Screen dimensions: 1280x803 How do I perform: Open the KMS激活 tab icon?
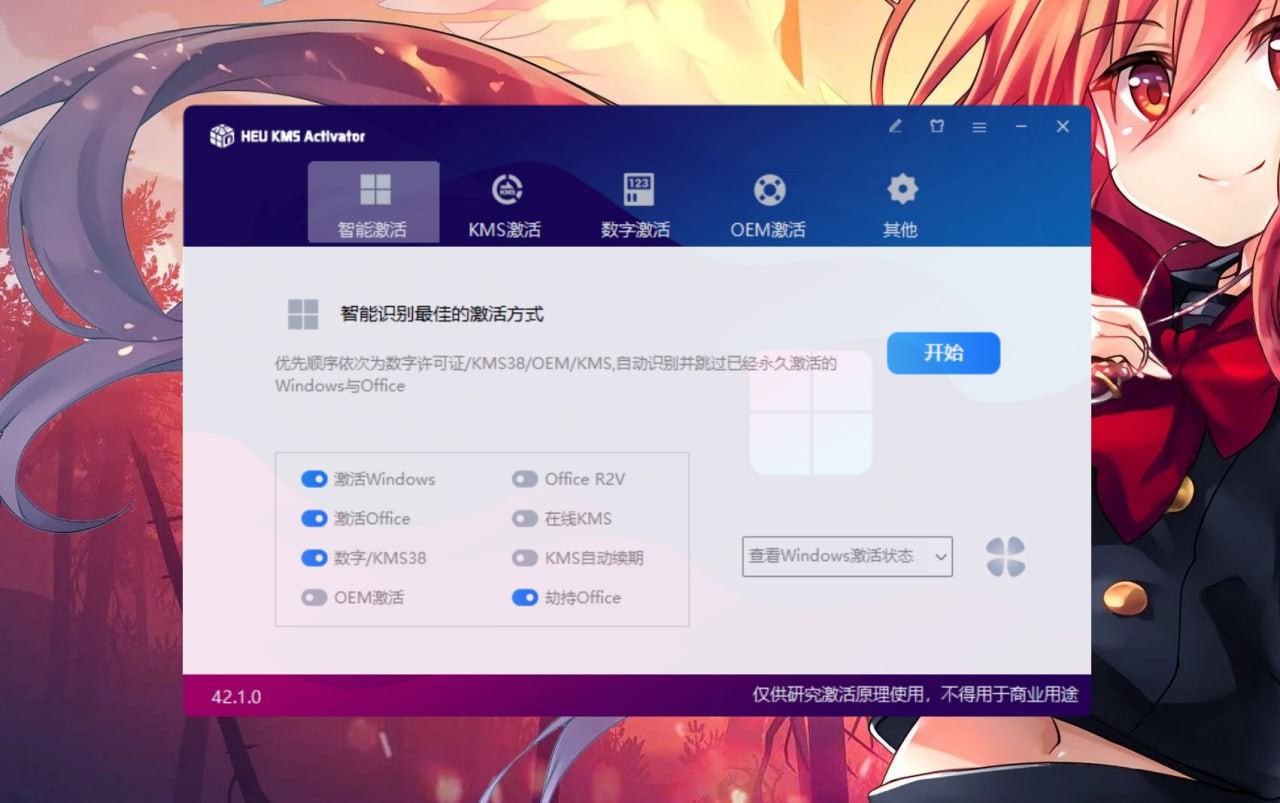click(x=505, y=188)
